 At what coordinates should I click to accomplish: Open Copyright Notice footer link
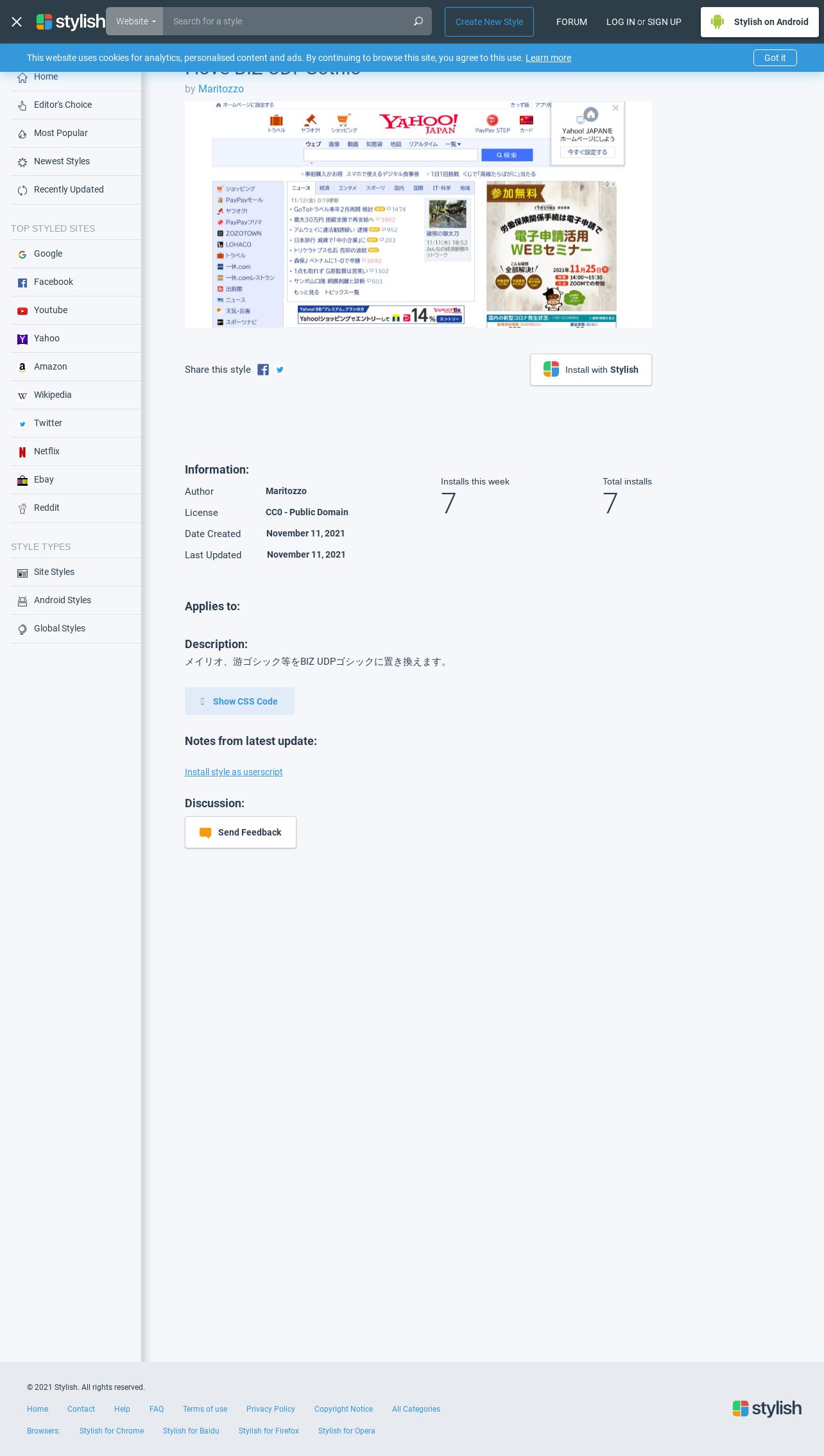pos(343,1409)
